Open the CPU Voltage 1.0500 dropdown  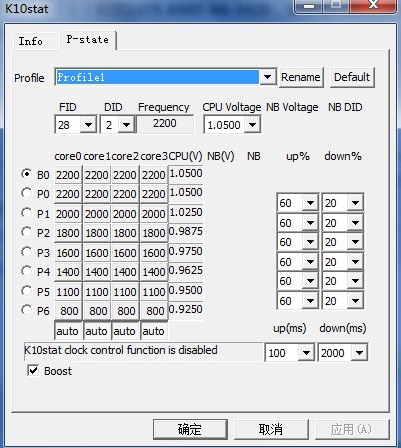[x=253, y=125]
